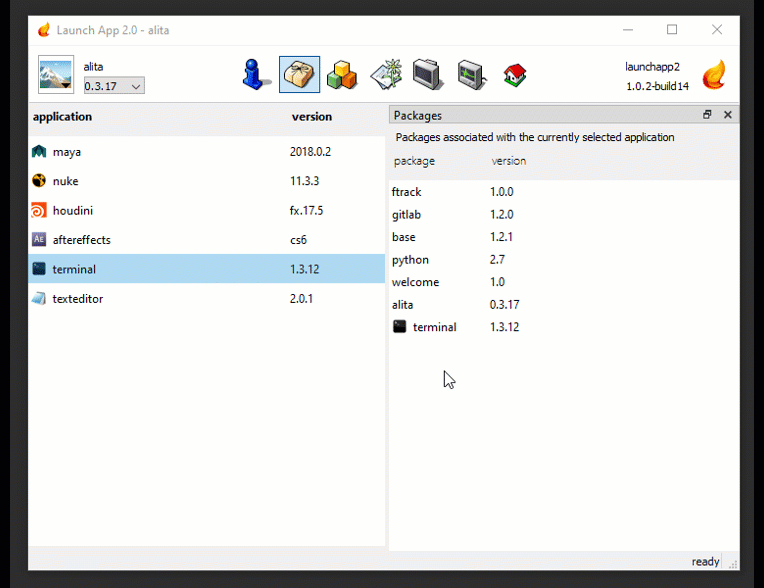Click the gray monitor toolbar icon
764x588 pixels.
[428, 75]
